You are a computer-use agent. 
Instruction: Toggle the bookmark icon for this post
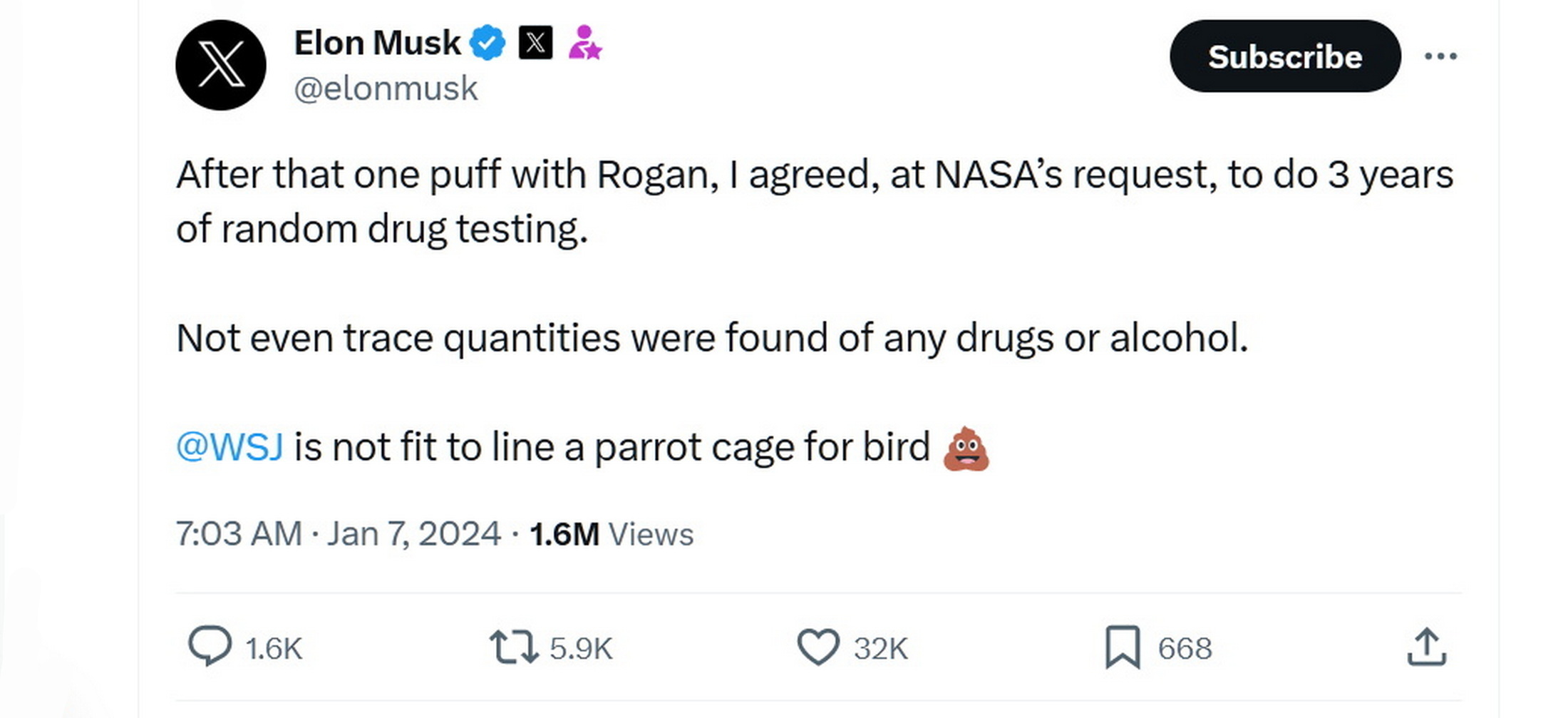pos(1123,647)
